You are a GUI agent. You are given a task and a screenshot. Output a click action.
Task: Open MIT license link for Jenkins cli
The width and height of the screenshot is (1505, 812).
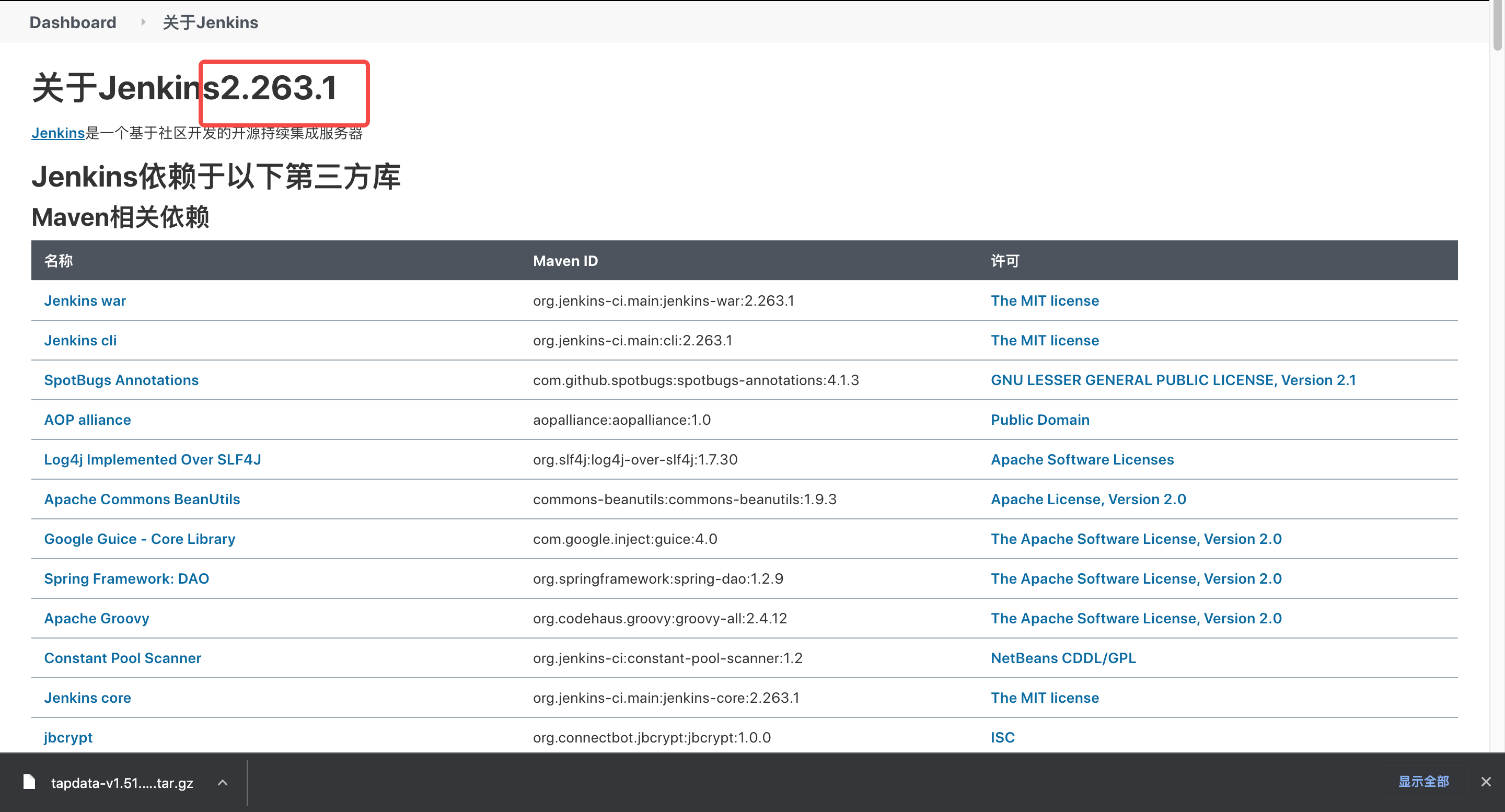click(x=1045, y=341)
